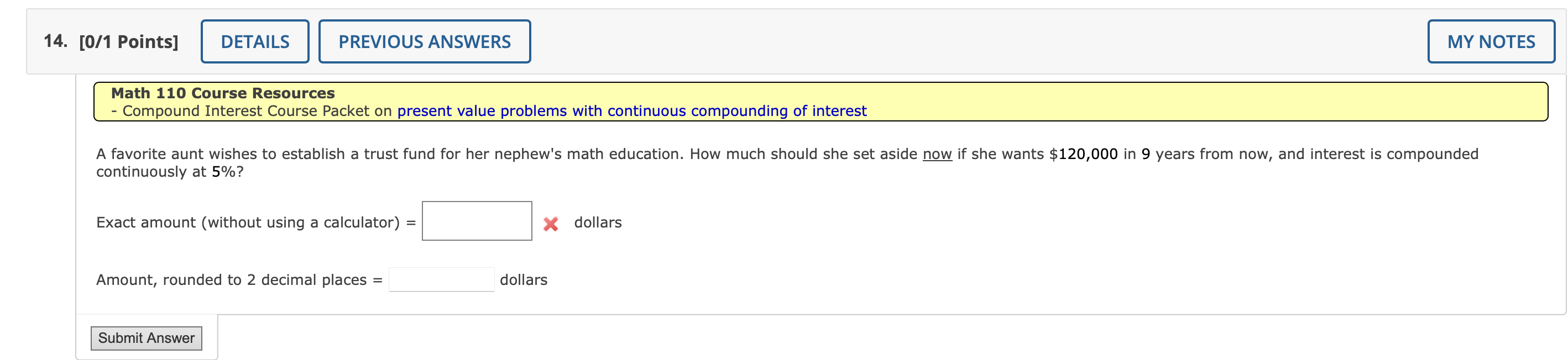
Task: Click the red incorrect answer X icon
Action: (550, 224)
